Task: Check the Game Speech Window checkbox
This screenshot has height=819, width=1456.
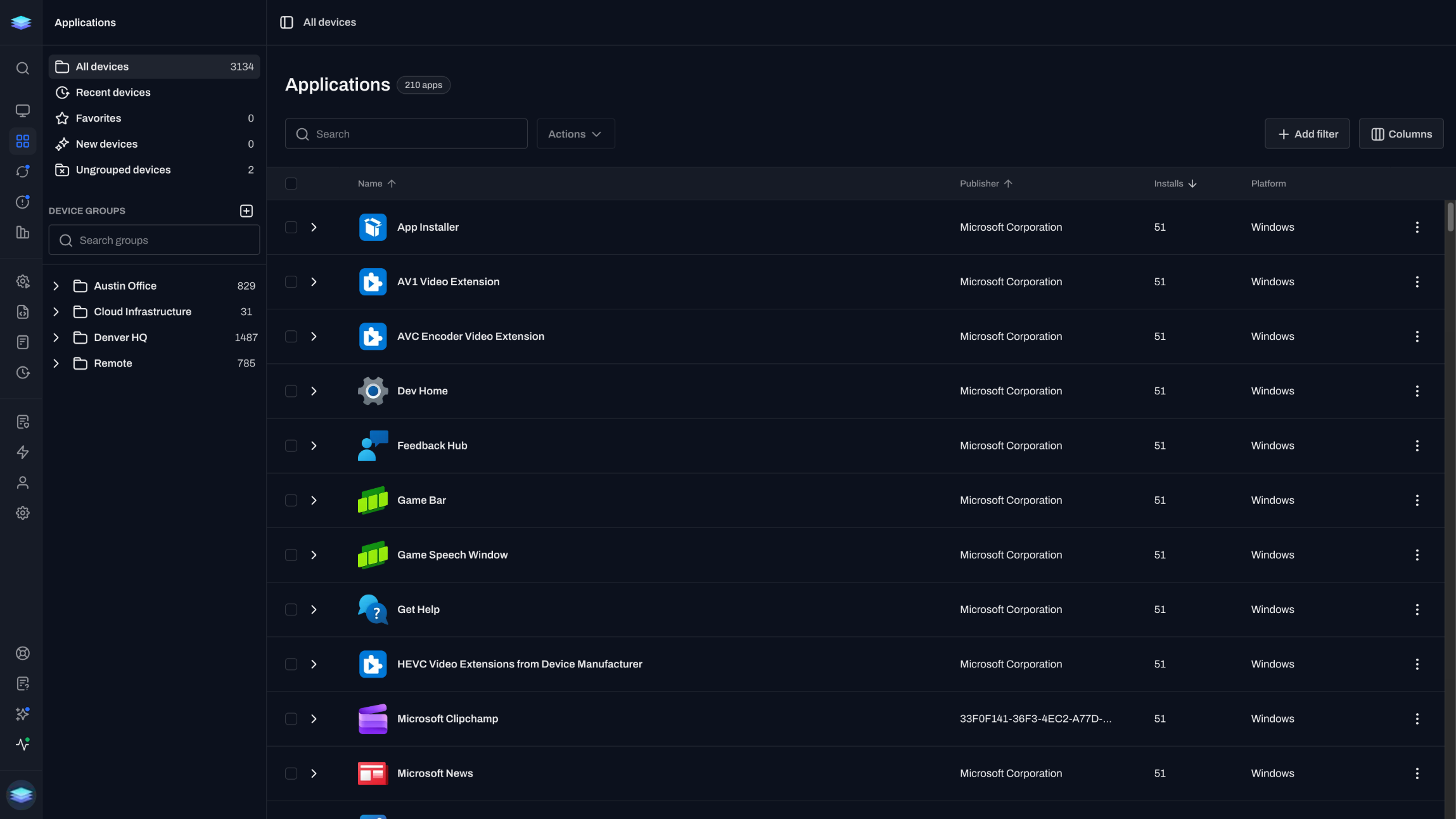Action: [x=291, y=555]
